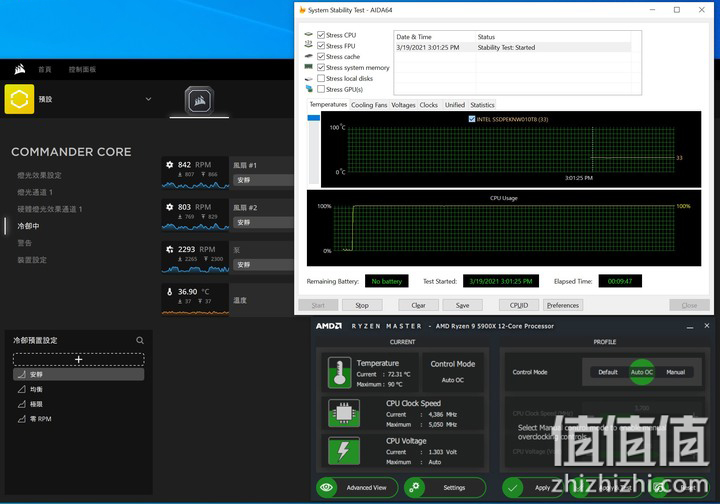Click the CPU icon beside Stress CPU
Viewport: 720px width, 504px height.
(309, 34)
